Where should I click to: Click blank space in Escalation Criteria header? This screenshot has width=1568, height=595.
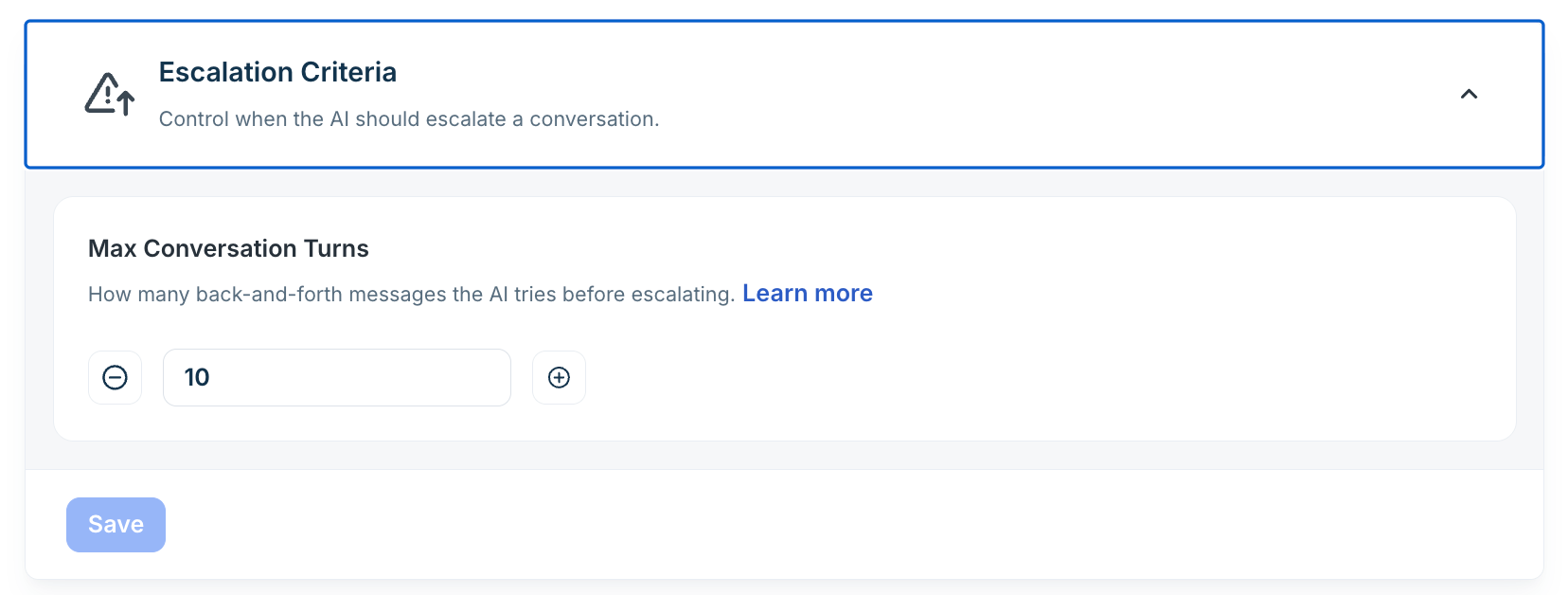point(1042,94)
